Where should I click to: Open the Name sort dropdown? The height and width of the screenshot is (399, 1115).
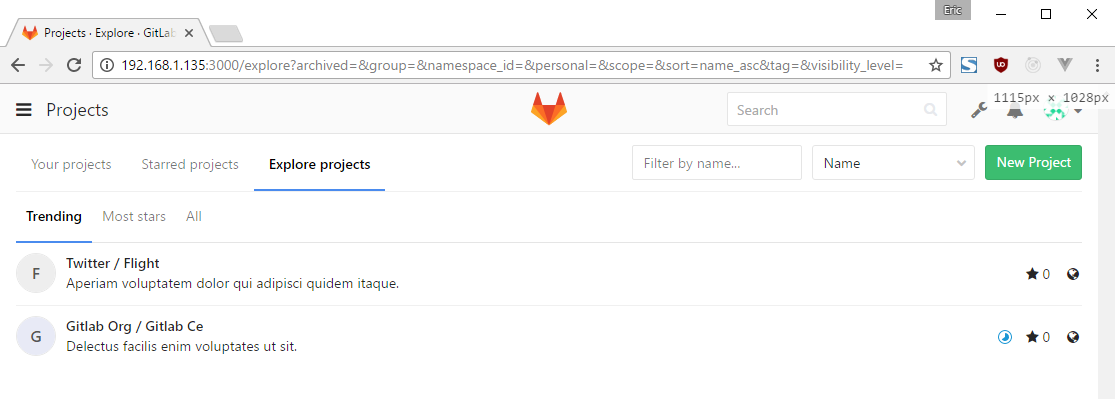[x=893, y=163]
